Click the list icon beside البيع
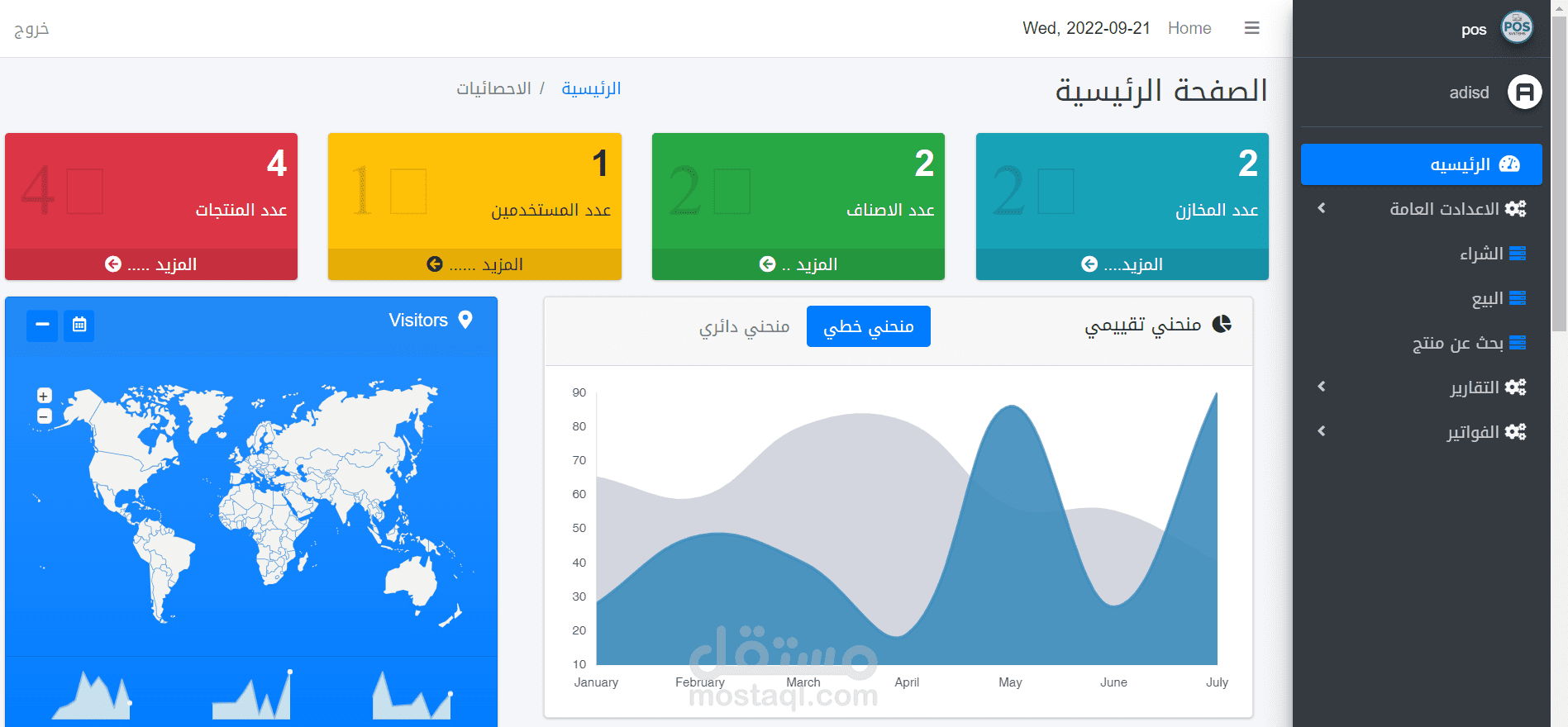The height and width of the screenshot is (727, 1568). (1518, 298)
